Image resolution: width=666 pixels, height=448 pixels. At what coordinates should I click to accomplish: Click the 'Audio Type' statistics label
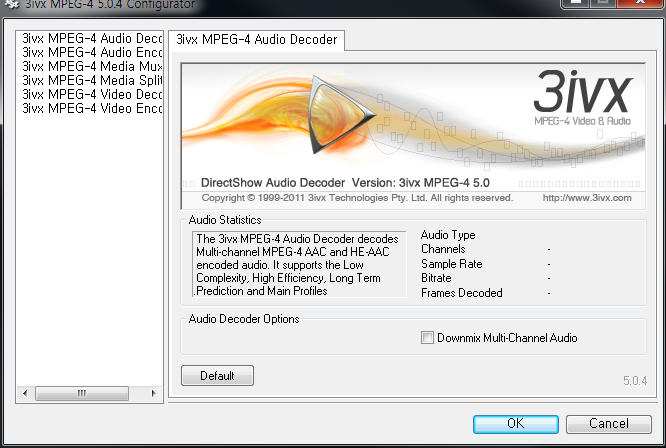point(448,235)
